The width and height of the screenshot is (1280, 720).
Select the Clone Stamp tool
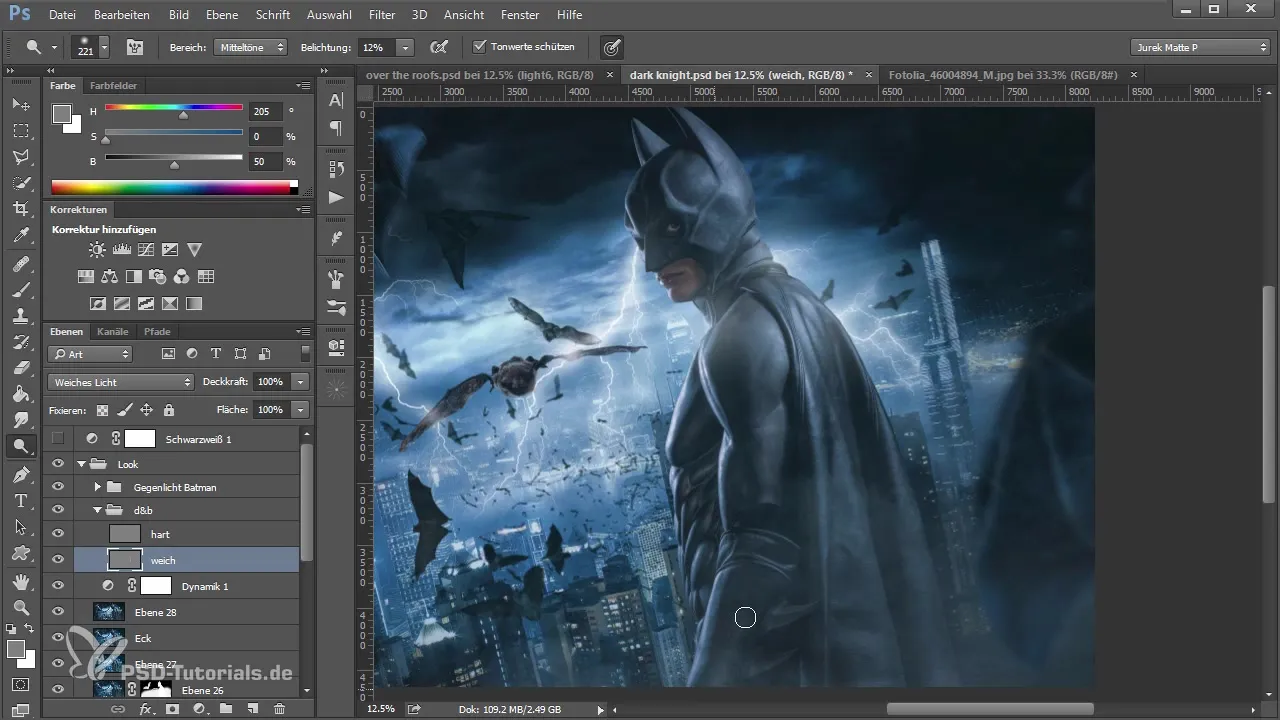click(x=20, y=316)
